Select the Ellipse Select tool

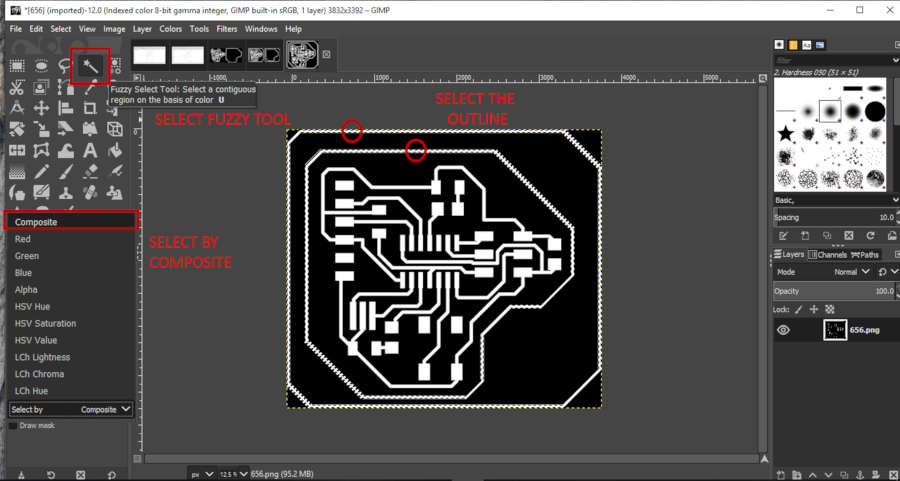pos(41,66)
